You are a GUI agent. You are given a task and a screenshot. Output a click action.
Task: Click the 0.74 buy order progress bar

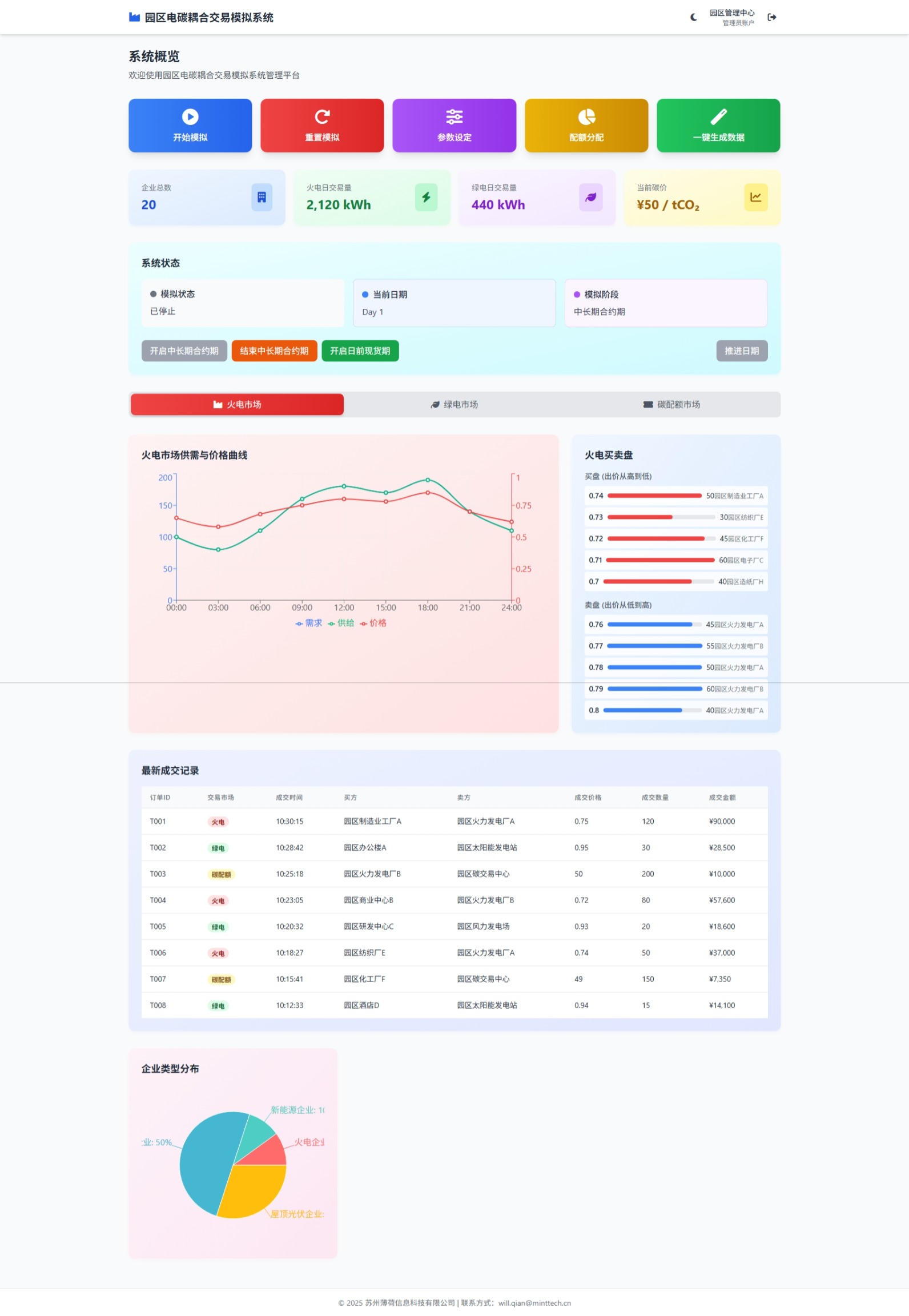654,496
